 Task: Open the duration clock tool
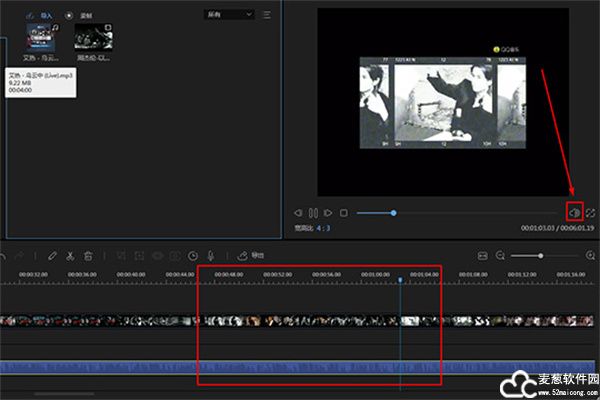[x=193, y=256]
